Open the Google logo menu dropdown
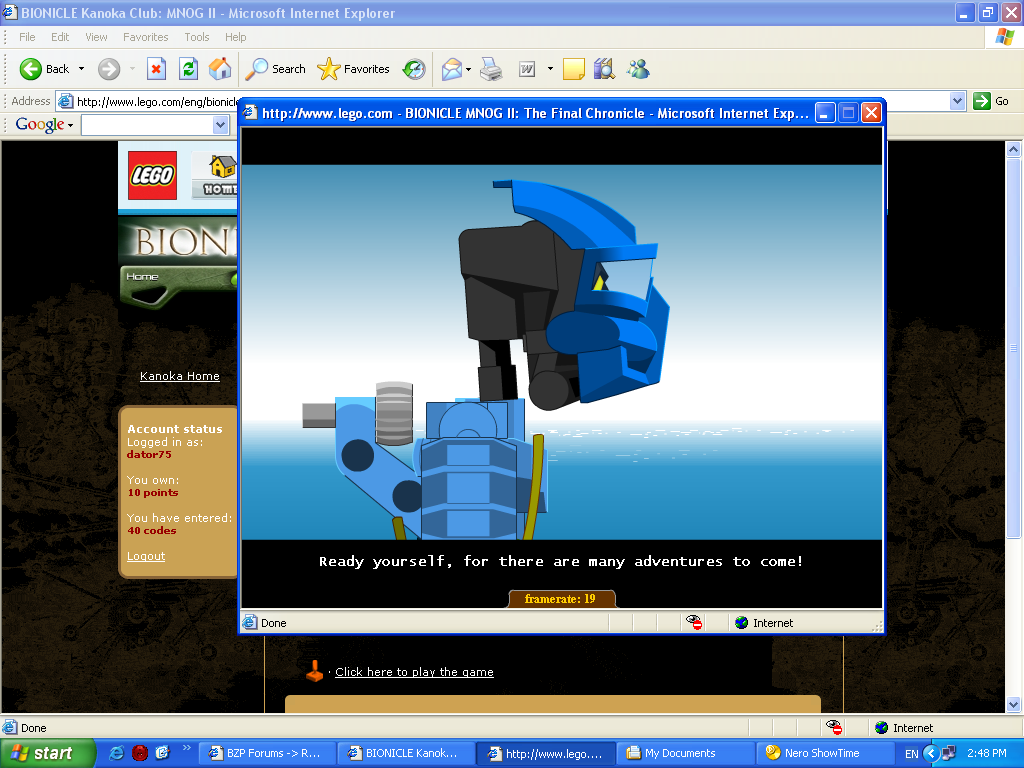This screenshot has width=1024, height=768. point(70,125)
